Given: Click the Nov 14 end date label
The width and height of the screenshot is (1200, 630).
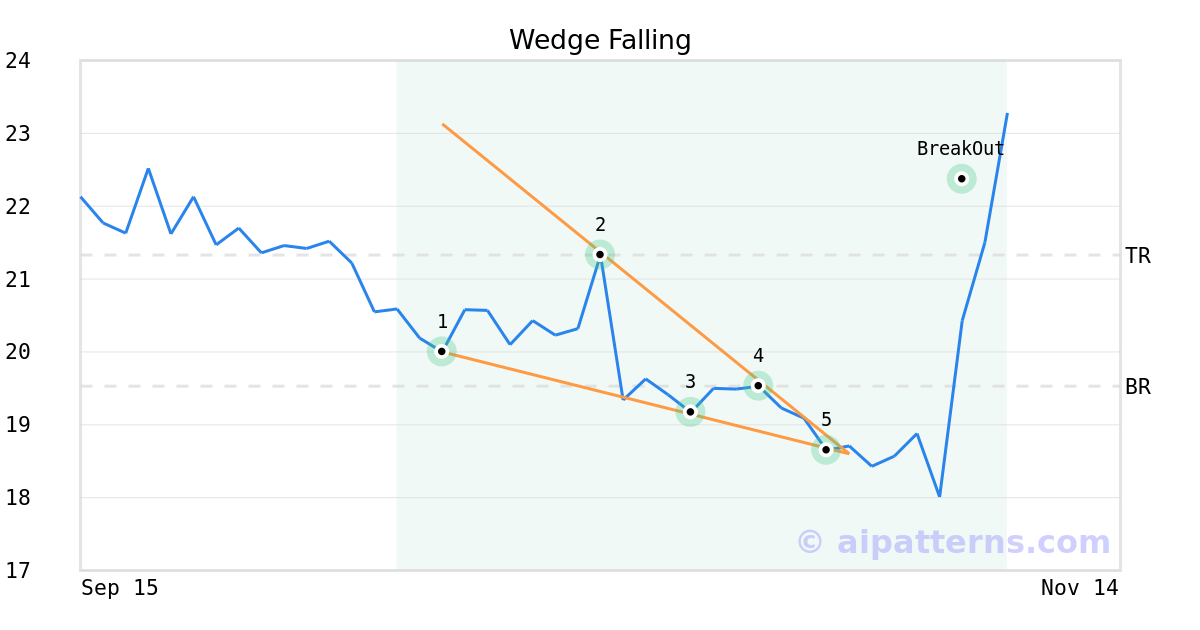Looking at the screenshot, I should [1080, 588].
